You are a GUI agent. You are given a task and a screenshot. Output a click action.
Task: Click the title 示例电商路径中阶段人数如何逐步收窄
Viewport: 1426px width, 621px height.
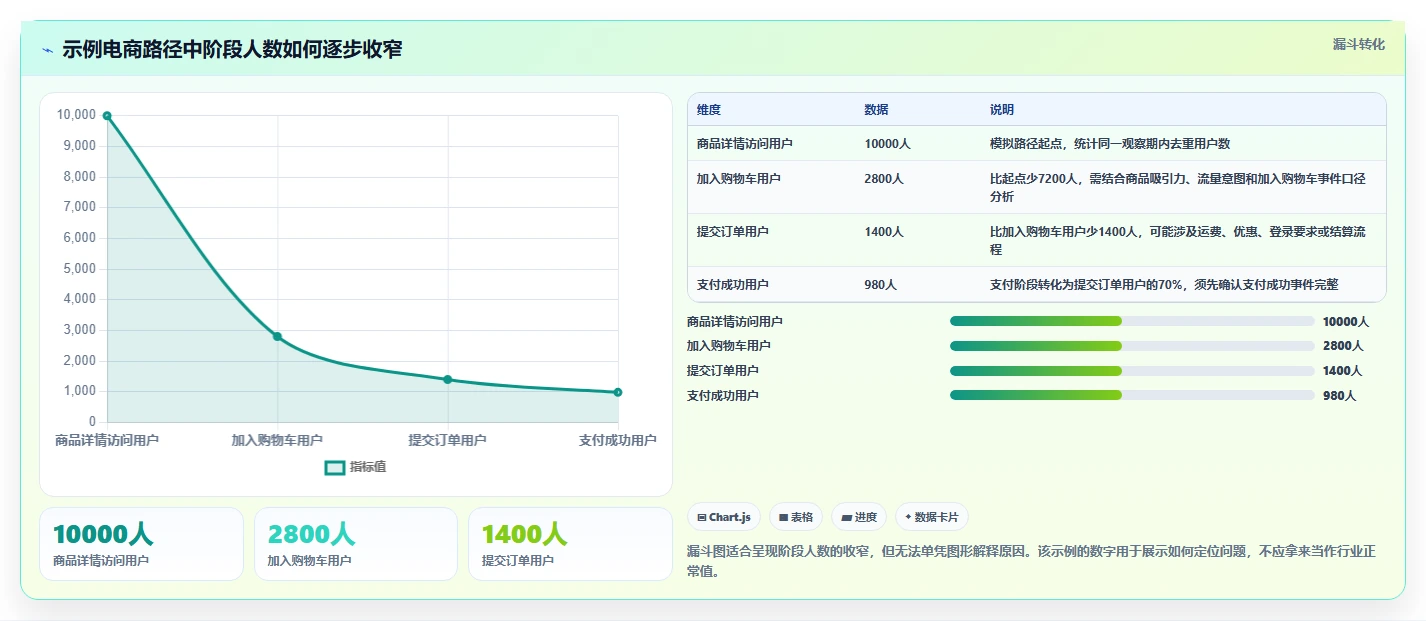pos(232,50)
